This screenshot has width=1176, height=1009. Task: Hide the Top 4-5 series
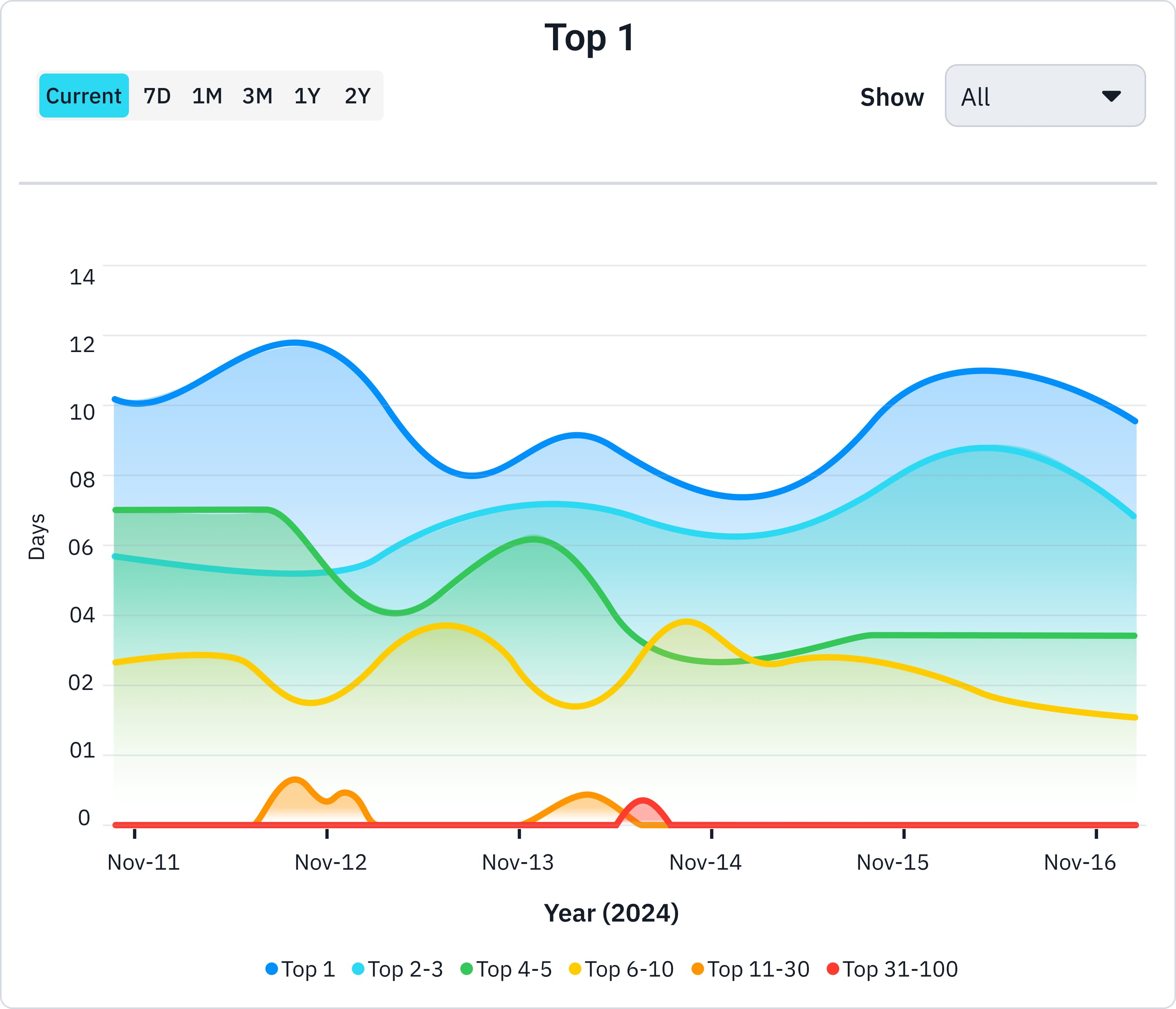pos(513,969)
